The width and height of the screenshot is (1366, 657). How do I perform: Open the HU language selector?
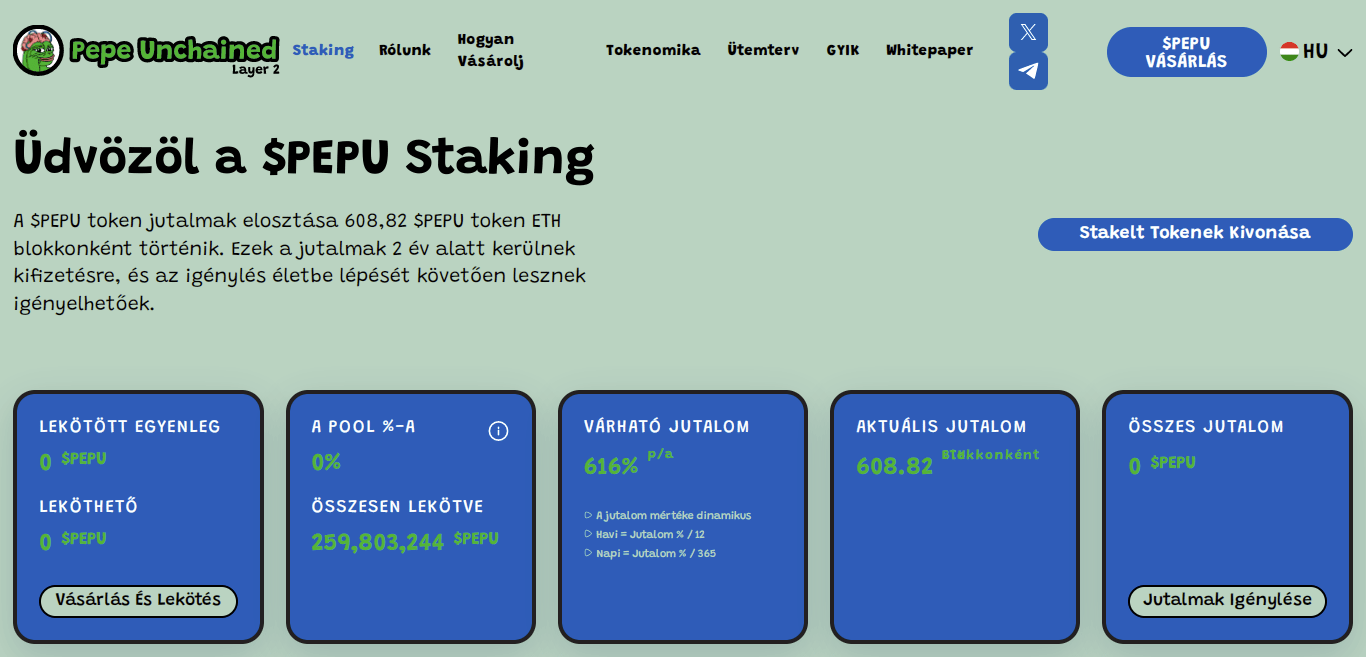tap(1315, 51)
